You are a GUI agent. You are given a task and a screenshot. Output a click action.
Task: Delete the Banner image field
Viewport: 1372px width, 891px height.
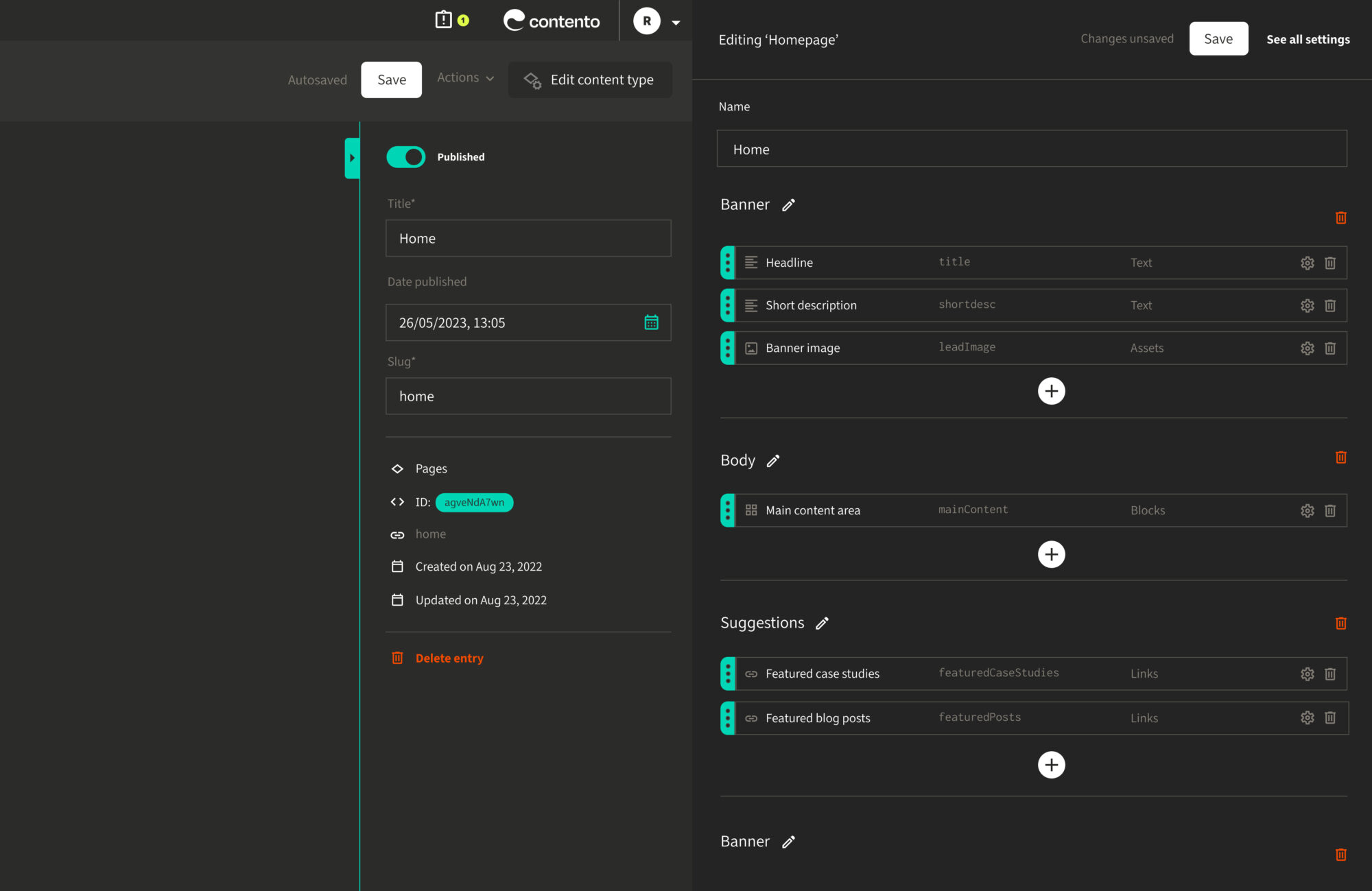point(1330,348)
